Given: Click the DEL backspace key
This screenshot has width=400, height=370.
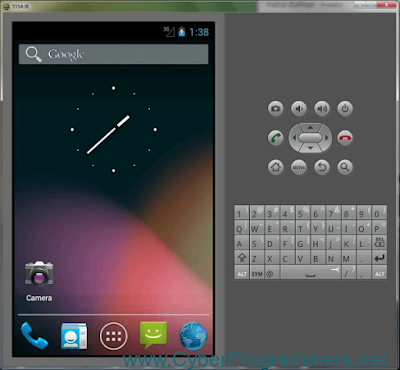Looking at the screenshot, I should [x=380, y=242].
